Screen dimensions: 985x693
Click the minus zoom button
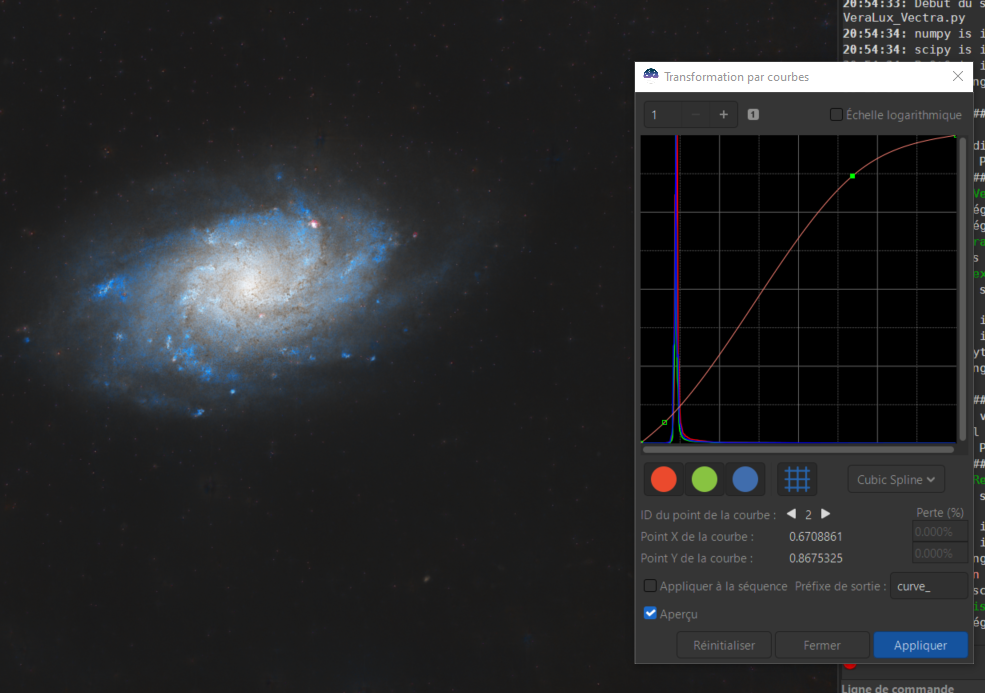point(695,114)
